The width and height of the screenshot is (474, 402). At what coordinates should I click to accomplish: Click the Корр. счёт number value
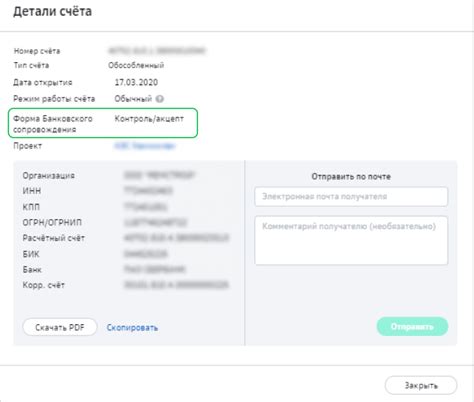[x=176, y=285]
